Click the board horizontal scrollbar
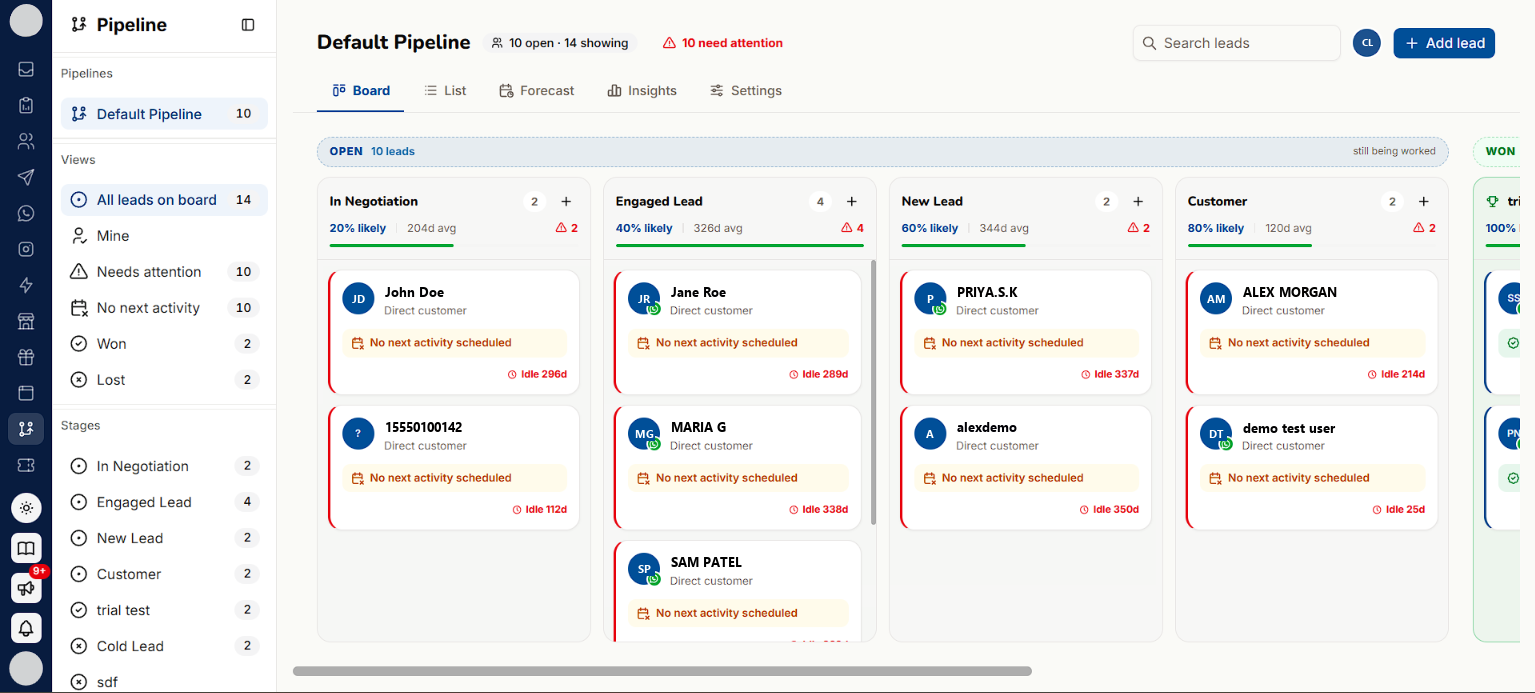Screen dimensions: 1535x693 tap(662, 671)
